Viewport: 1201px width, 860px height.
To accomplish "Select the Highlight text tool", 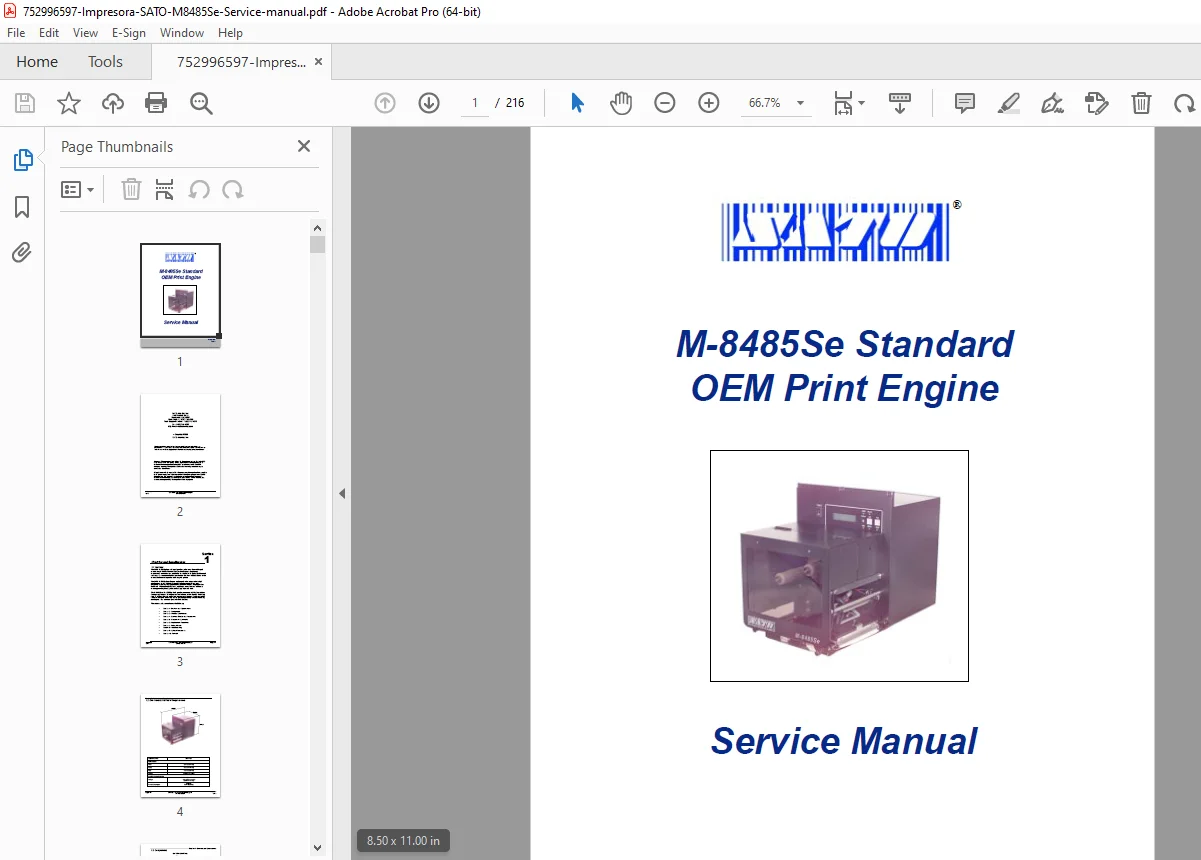I will (x=1009, y=103).
